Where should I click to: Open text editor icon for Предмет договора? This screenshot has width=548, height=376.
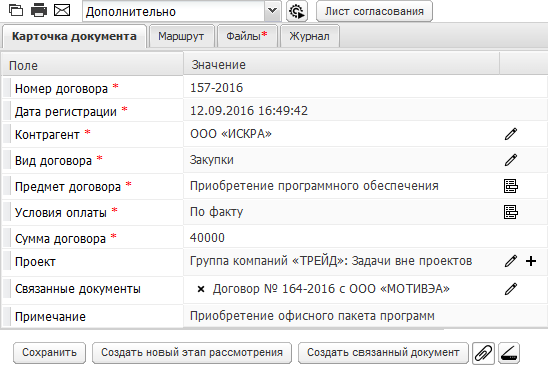511,186
